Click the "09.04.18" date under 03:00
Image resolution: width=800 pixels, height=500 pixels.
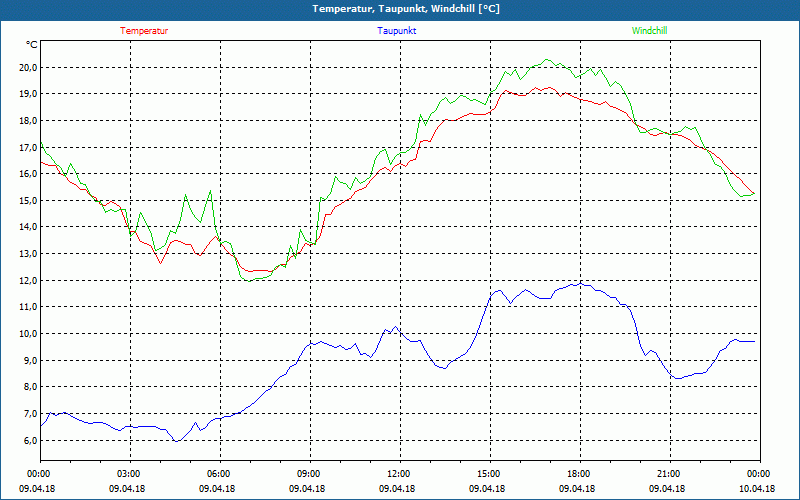click(127, 489)
